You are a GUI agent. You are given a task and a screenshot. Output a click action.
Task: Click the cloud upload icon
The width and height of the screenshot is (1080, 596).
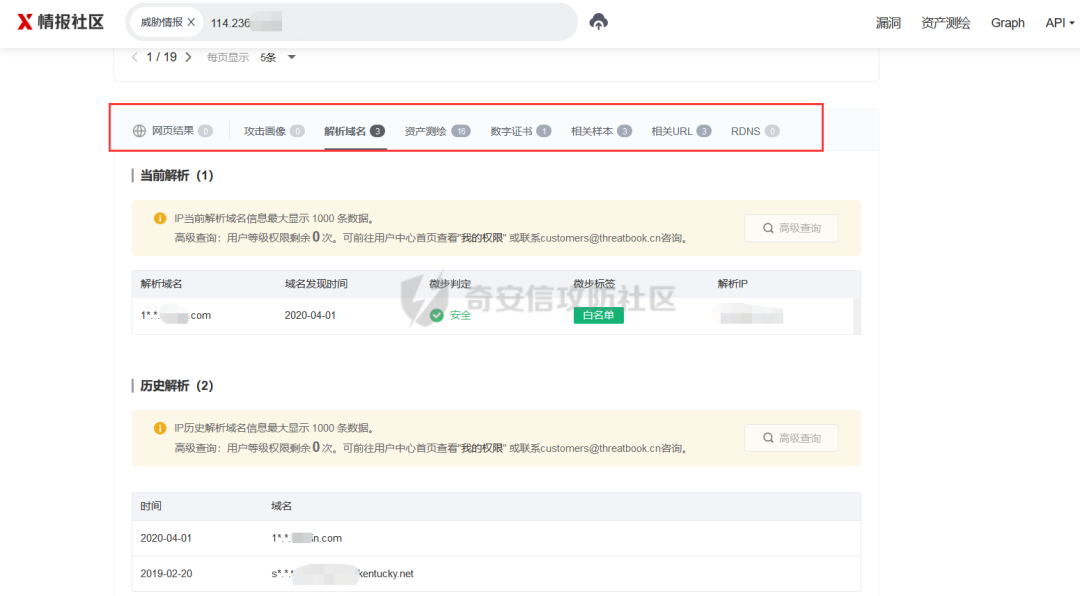click(x=599, y=22)
